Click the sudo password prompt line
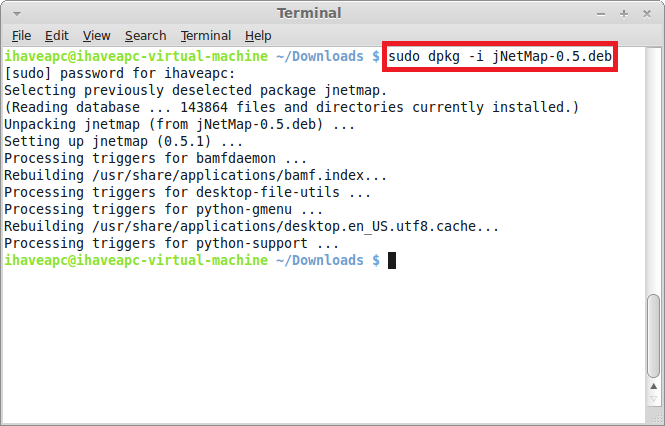This screenshot has width=665, height=426. pyautogui.click(x=120, y=73)
